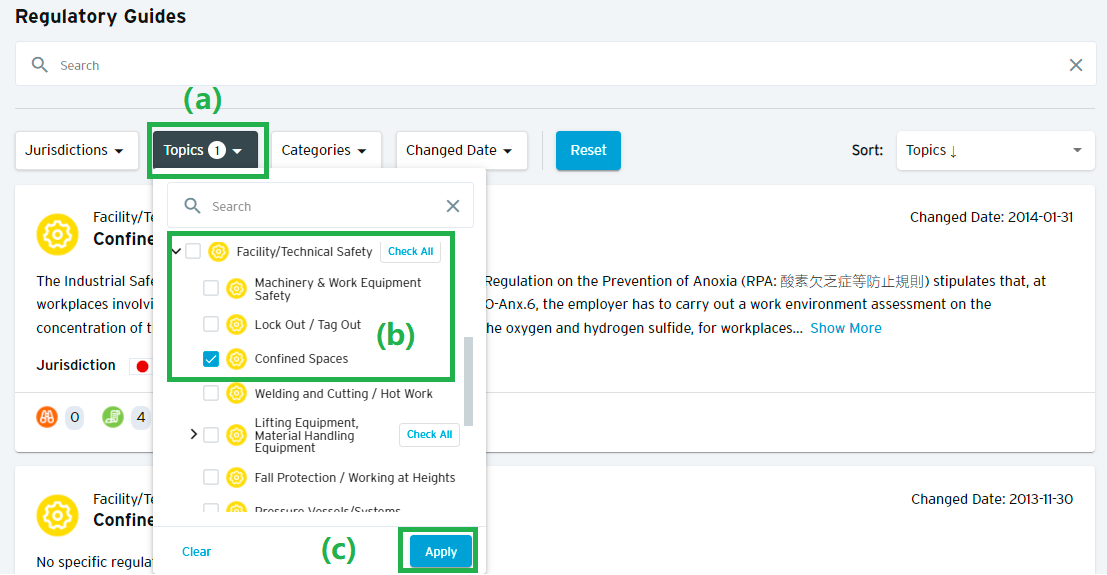Screen dimensions: 1107x575
Task: Click the topics list scrollbar thumb
Action: pos(468,381)
